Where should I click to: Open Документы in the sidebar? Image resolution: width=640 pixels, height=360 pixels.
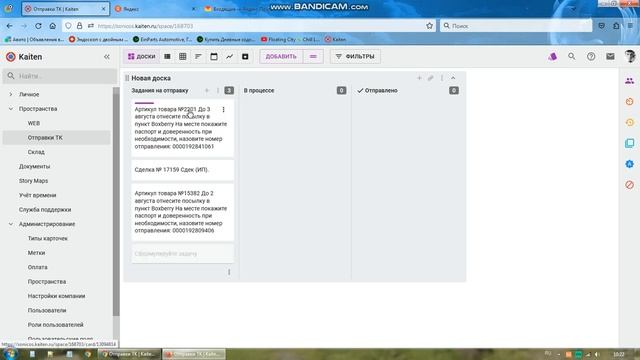point(34,167)
